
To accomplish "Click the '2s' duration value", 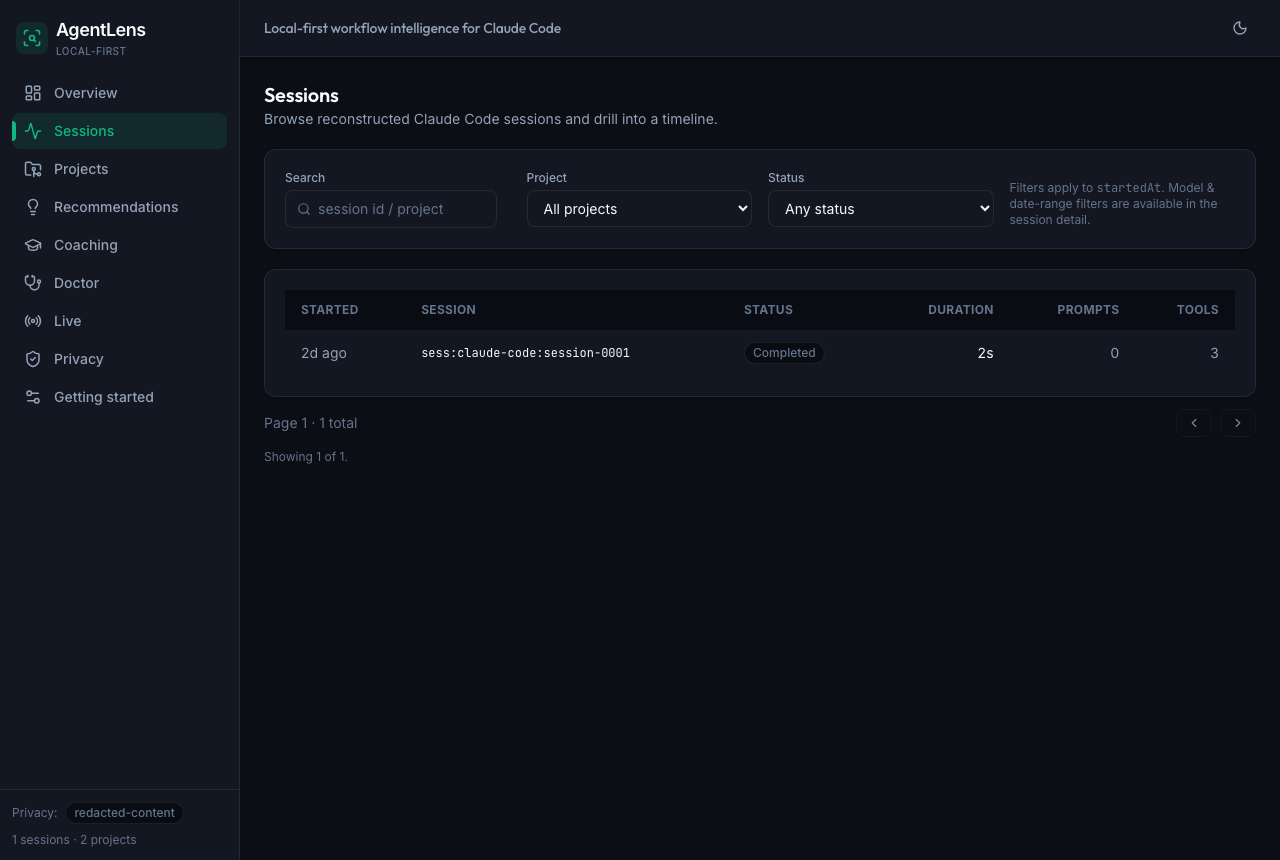I will (985, 353).
